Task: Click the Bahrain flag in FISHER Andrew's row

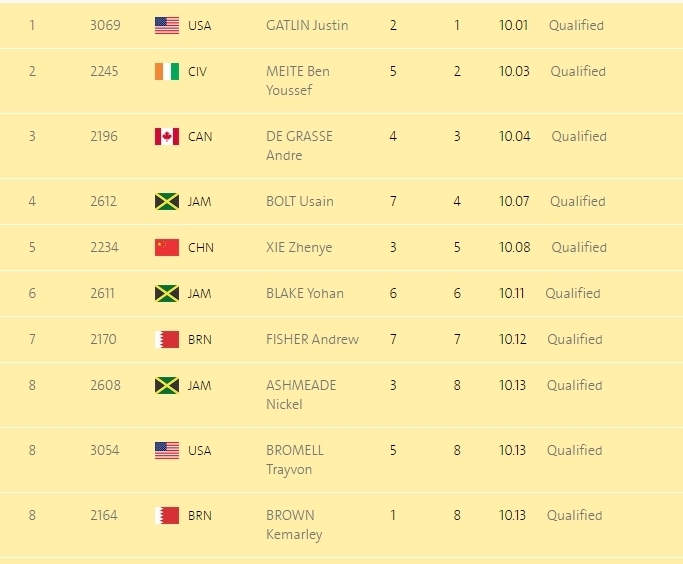Action: coord(167,339)
